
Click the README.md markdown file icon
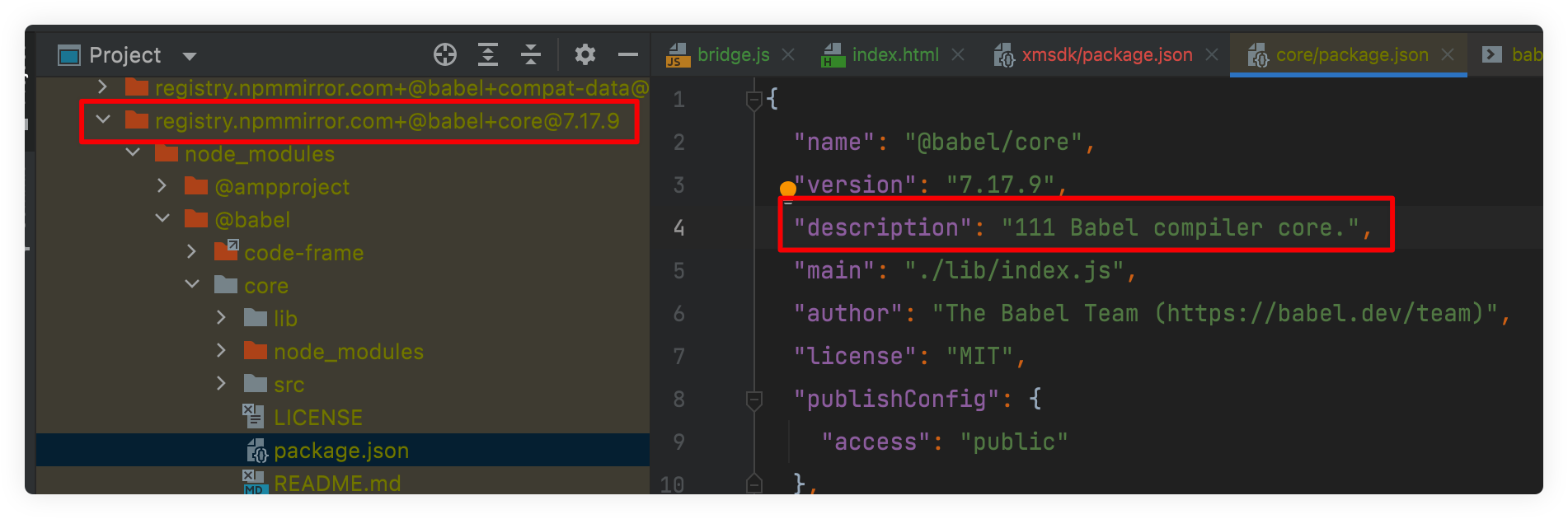click(253, 482)
